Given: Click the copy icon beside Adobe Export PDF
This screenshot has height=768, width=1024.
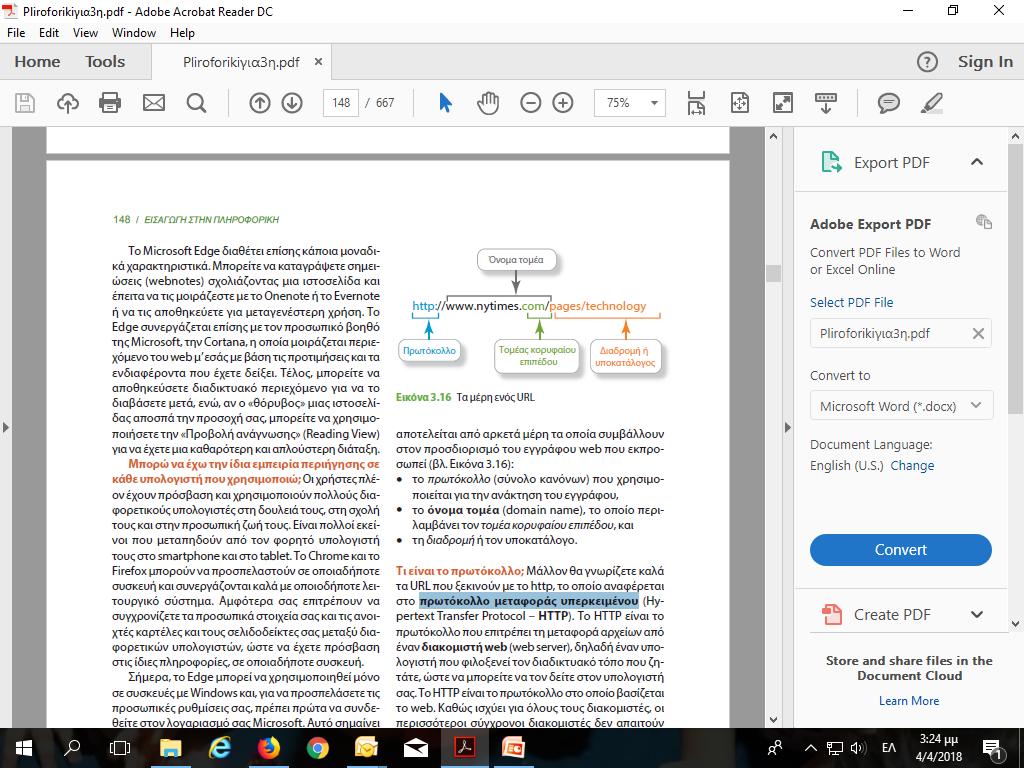Looking at the screenshot, I should point(984,222).
